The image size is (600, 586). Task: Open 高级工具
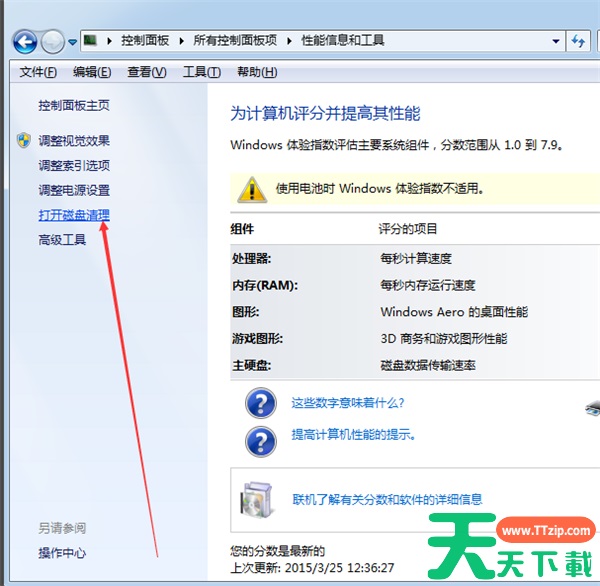pyautogui.click(x=62, y=240)
